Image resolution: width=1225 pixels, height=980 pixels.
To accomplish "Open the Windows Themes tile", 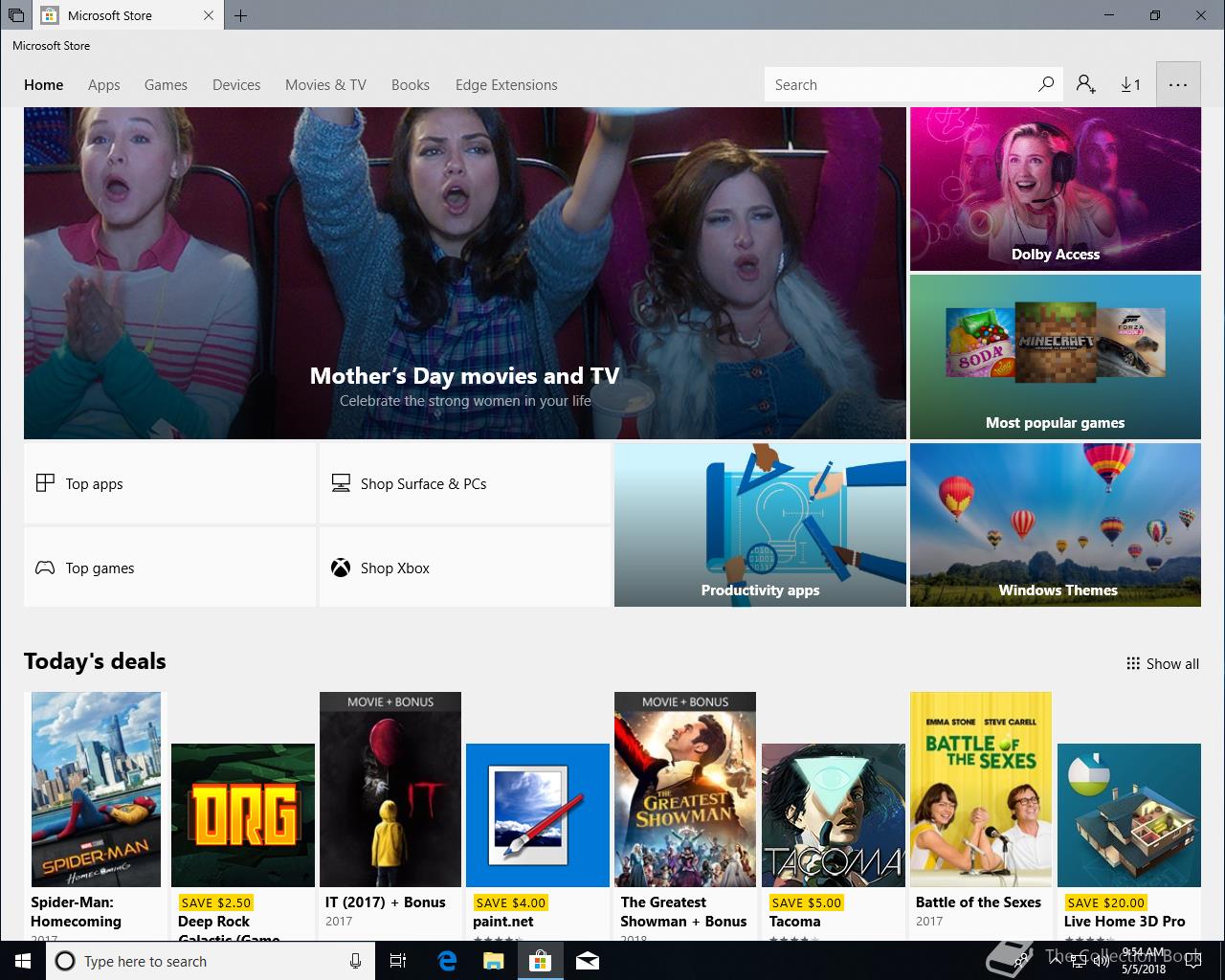I will click(1056, 524).
